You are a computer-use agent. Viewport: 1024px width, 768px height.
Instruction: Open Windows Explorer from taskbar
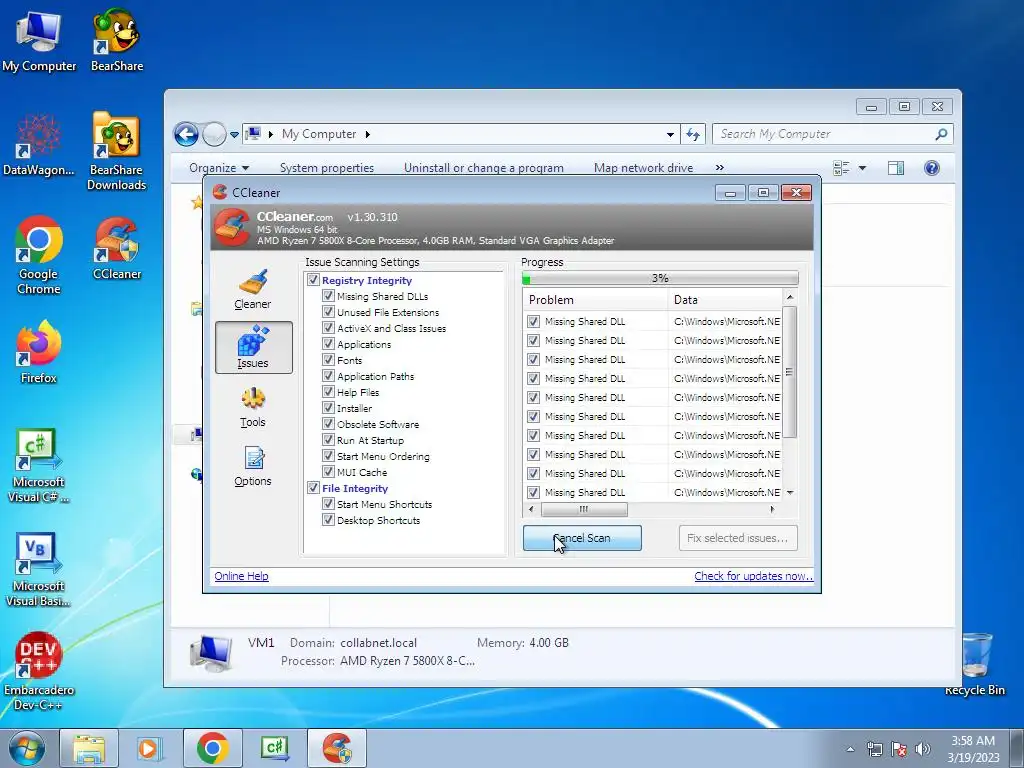(89, 748)
